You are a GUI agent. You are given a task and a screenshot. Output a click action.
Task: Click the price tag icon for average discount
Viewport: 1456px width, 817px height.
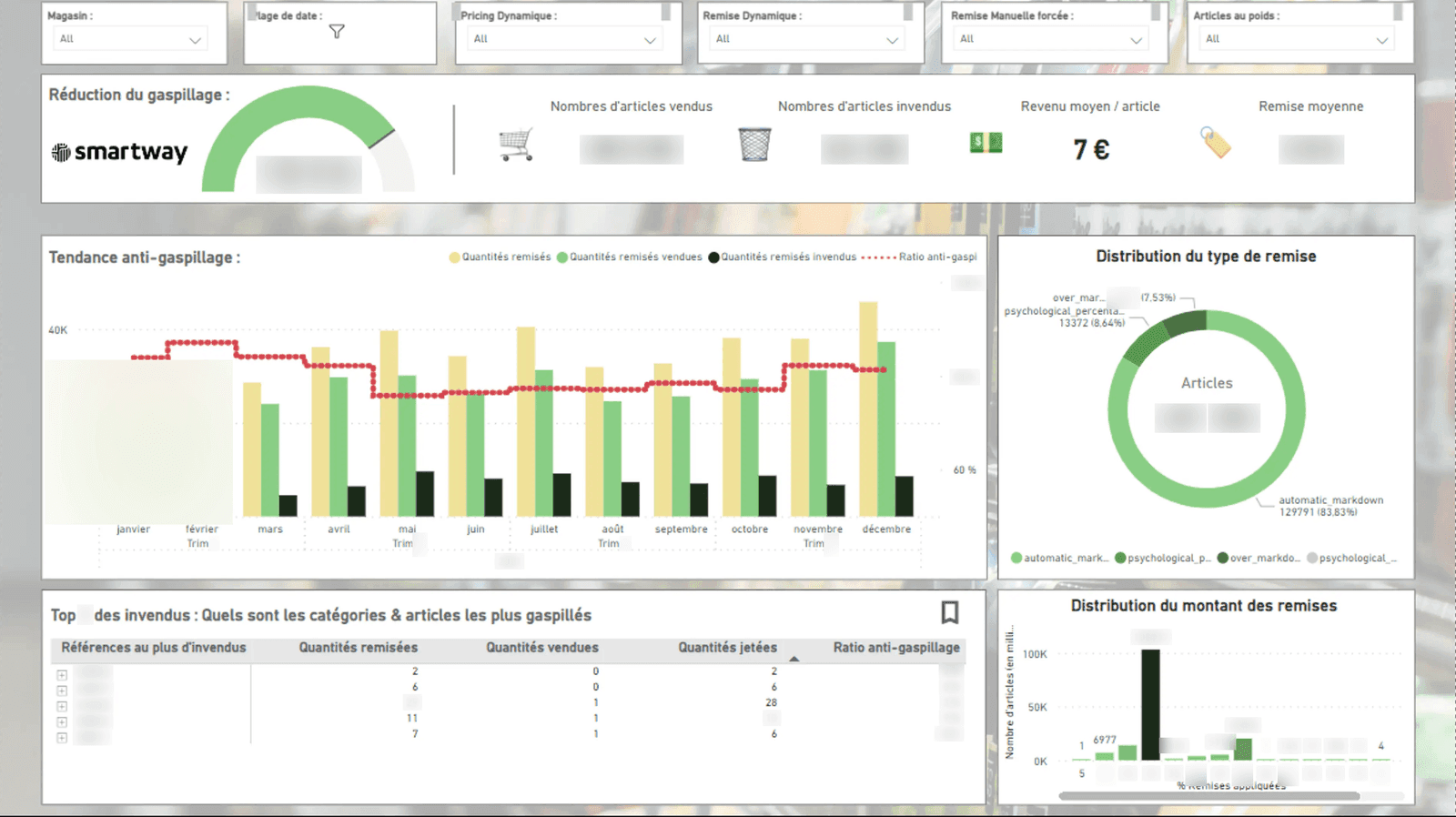1216,143
